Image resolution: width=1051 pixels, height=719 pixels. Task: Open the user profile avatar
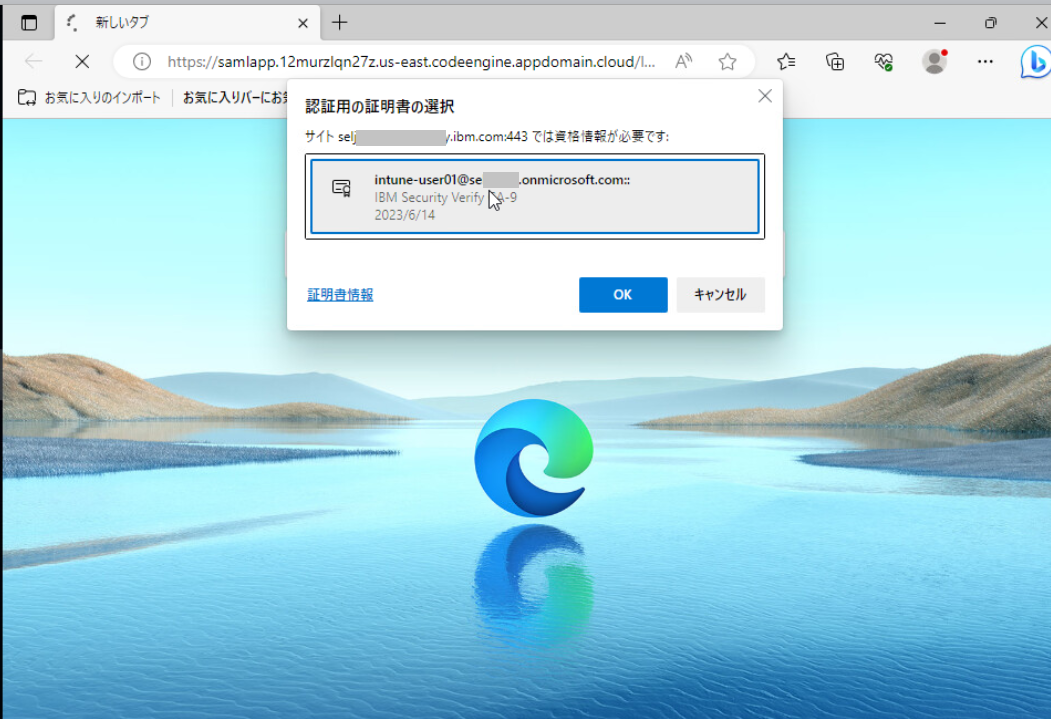tap(934, 62)
